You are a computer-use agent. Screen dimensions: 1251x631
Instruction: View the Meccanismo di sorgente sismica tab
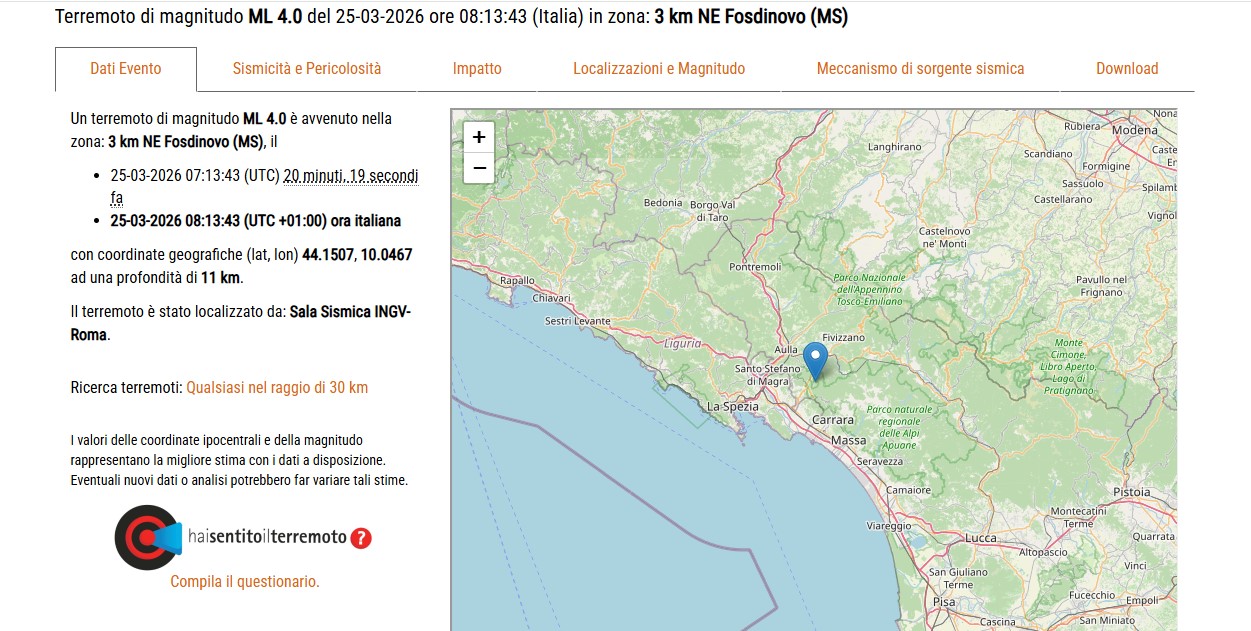point(919,68)
